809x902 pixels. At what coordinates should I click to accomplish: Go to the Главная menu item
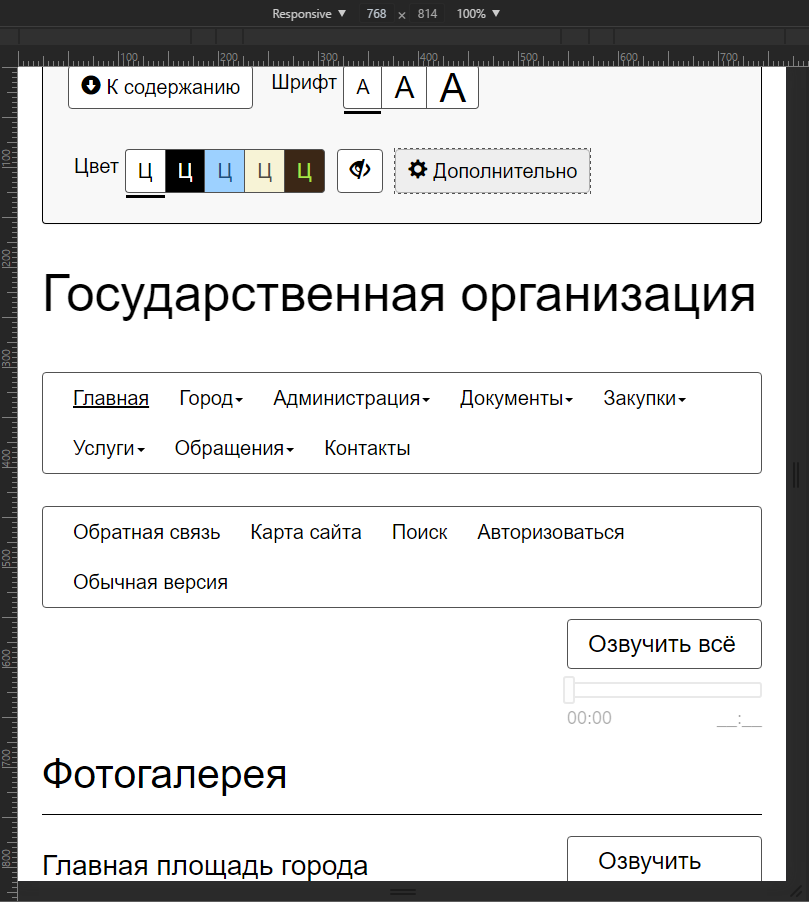point(111,398)
